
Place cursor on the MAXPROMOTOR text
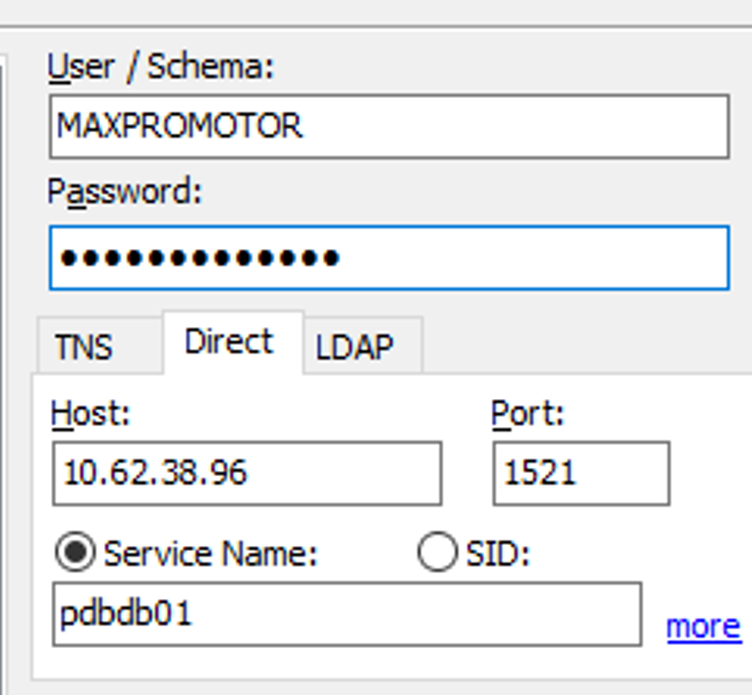[180, 127]
